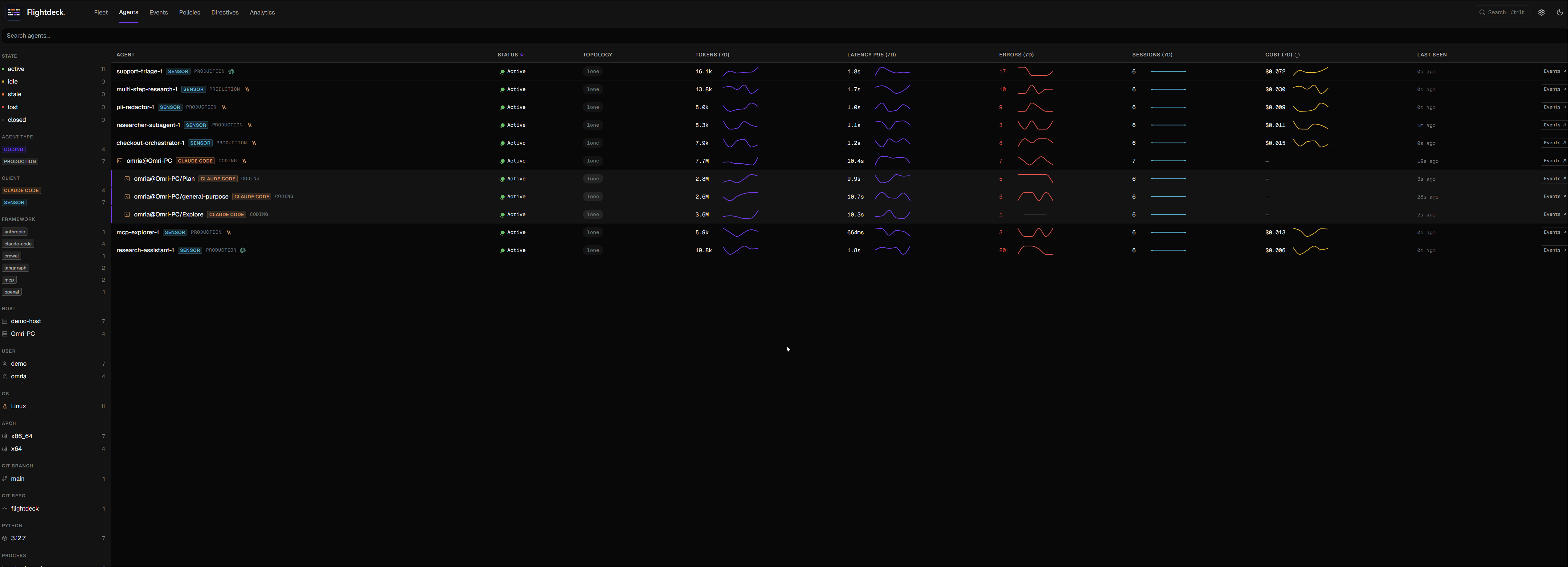Toggle the CODING agent type filter
This screenshot has height=567, width=1568.
click(x=13, y=149)
